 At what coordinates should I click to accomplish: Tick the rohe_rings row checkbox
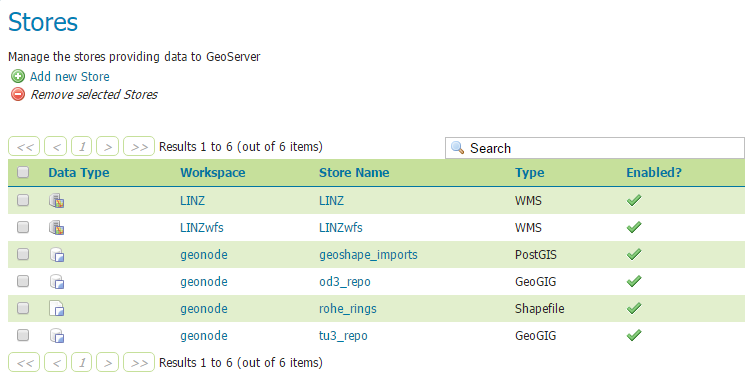click(x=23, y=308)
